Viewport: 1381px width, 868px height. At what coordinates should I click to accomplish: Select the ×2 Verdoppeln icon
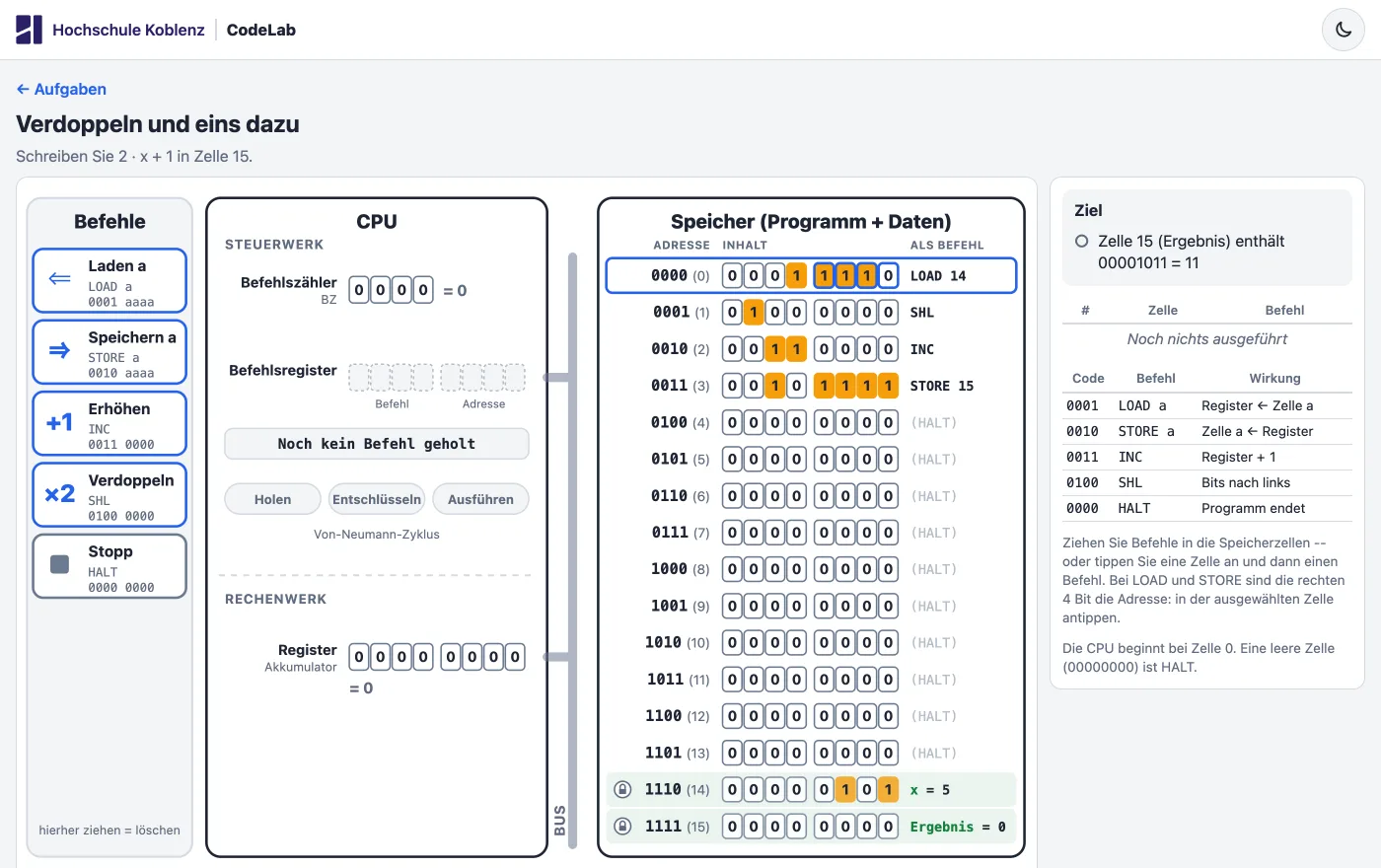(x=59, y=493)
